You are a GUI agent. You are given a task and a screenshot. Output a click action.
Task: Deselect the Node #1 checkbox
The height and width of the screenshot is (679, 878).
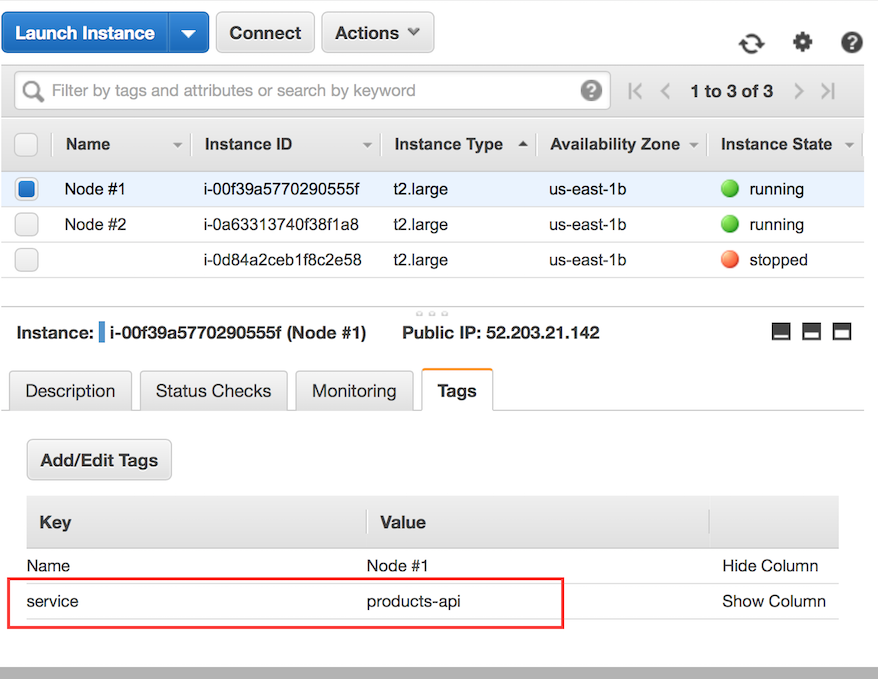pos(26,188)
